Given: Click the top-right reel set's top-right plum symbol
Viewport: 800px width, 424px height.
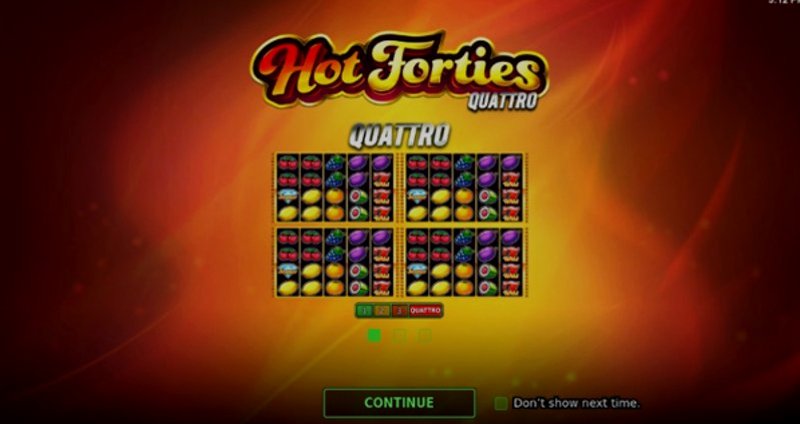Looking at the screenshot, I should pyautogui.click(x=511, y=163).
